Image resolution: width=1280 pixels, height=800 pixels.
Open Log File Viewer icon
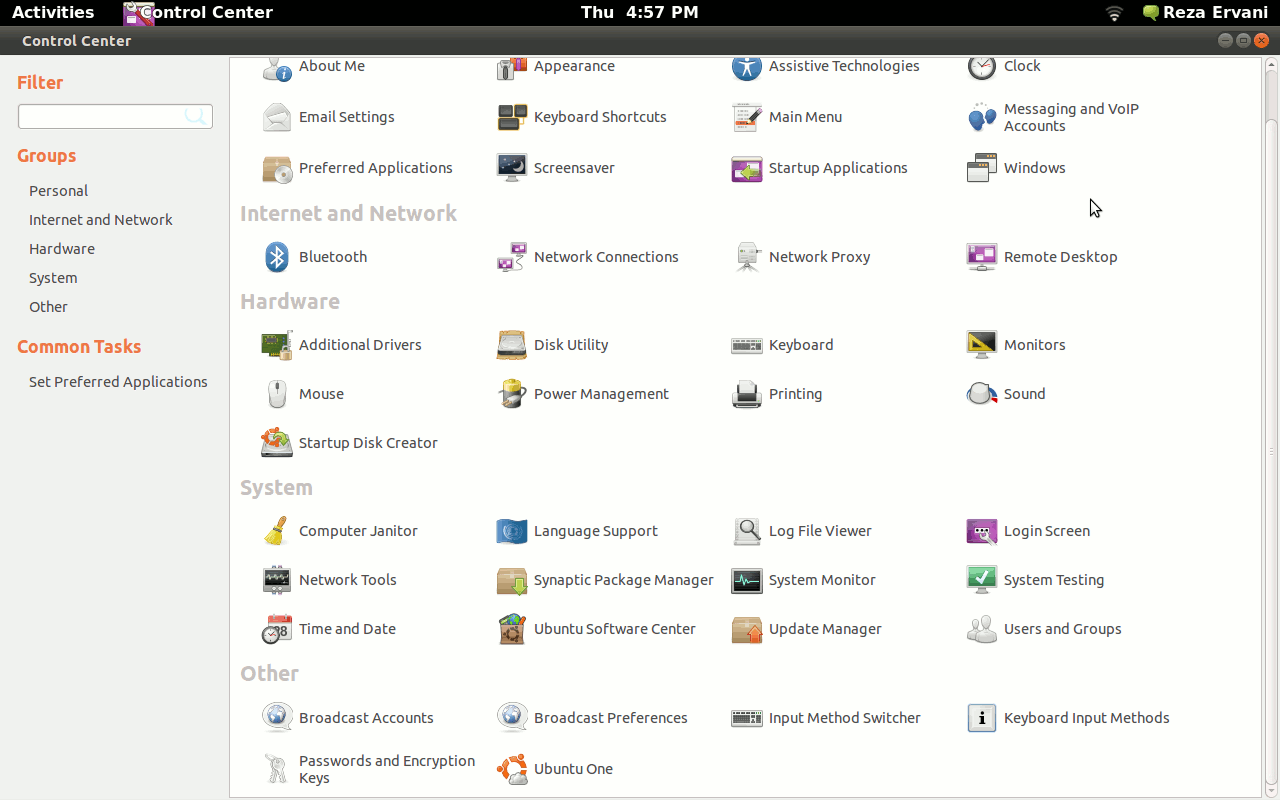747,531
